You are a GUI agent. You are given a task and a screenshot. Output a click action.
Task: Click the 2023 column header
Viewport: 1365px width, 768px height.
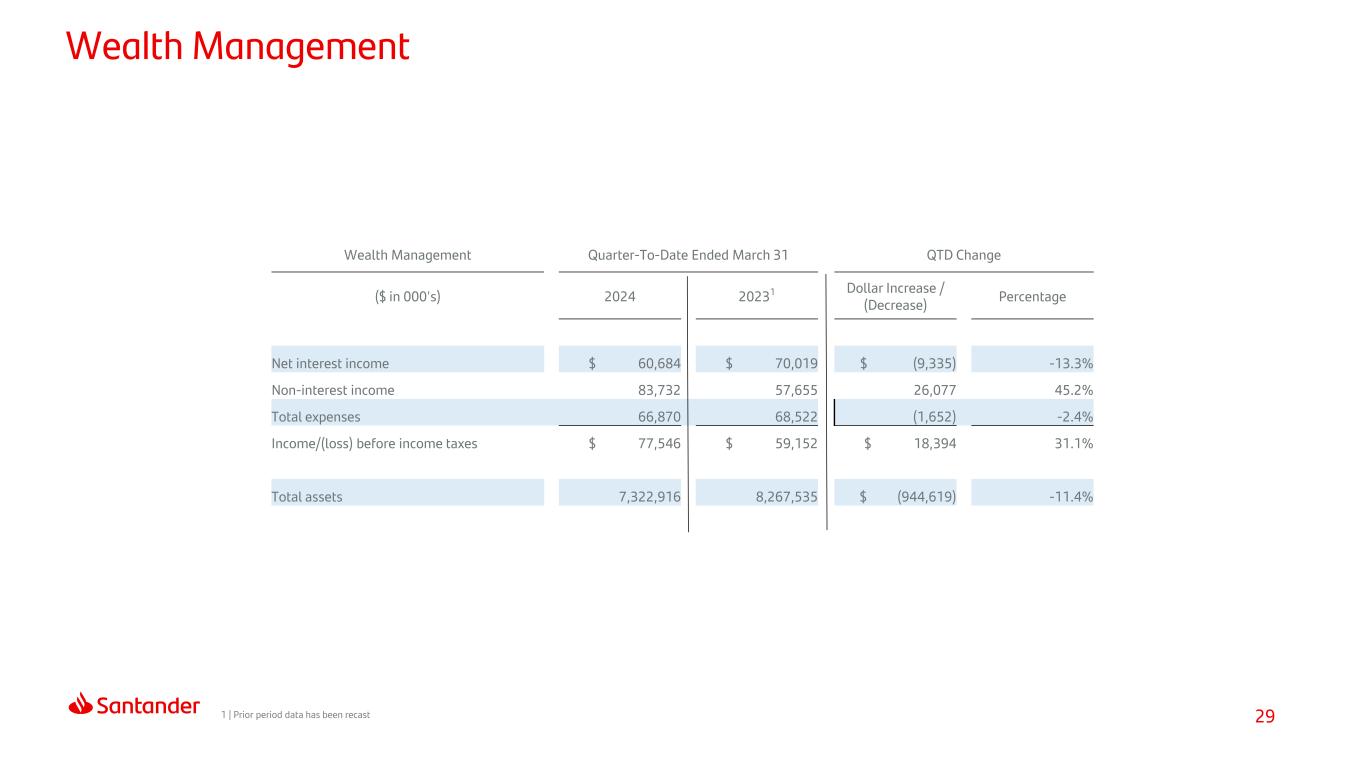point(758,296)
